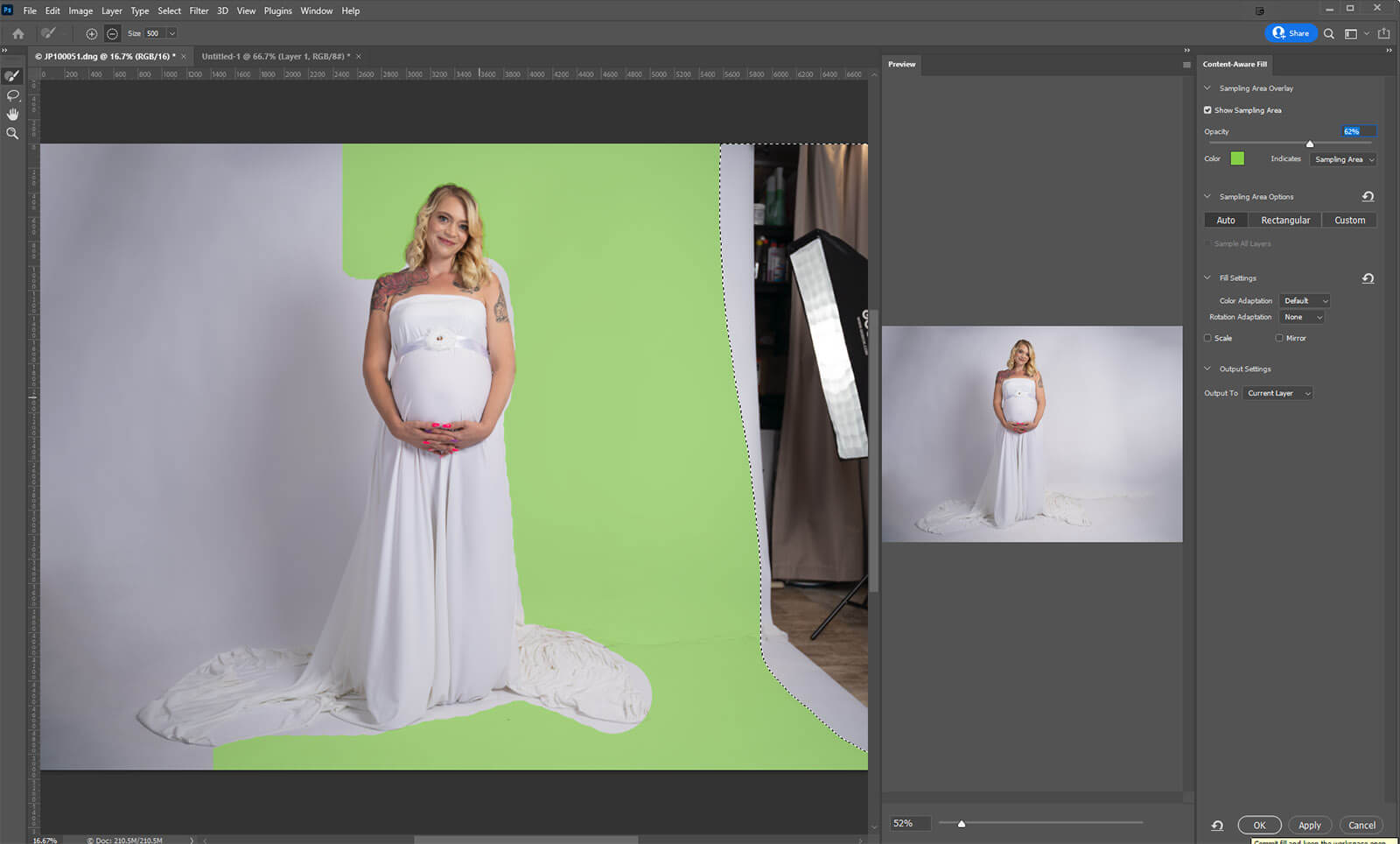Reset the Sampling Area Options

coord(1368,197)
